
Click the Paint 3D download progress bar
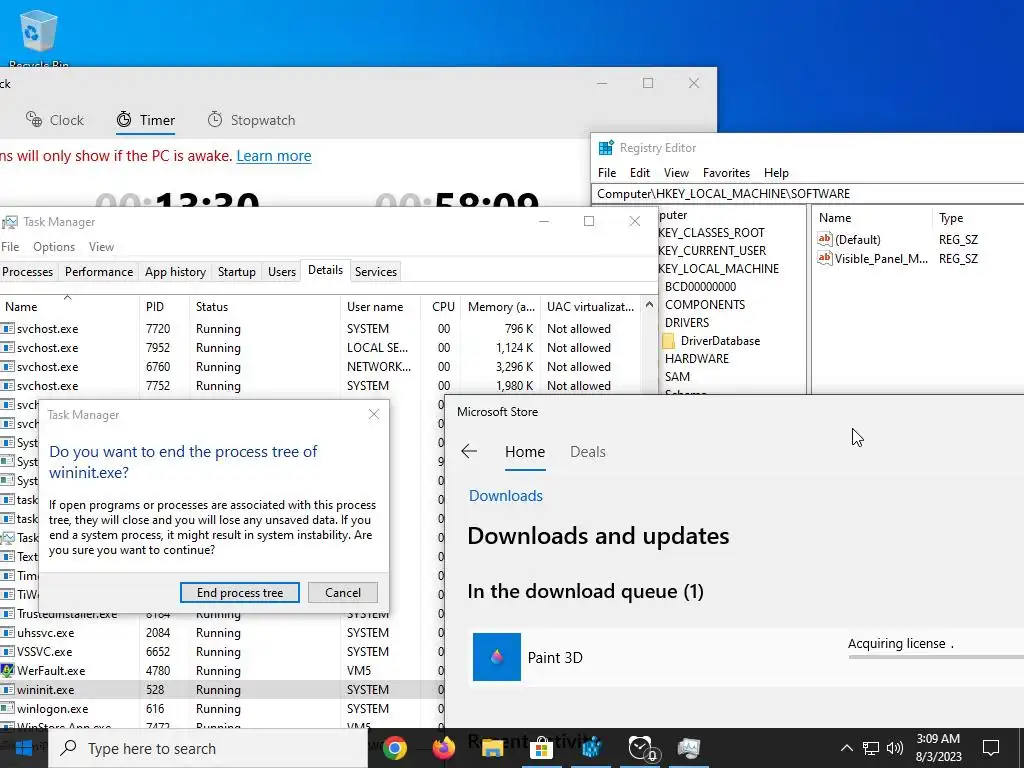[936, 656]
